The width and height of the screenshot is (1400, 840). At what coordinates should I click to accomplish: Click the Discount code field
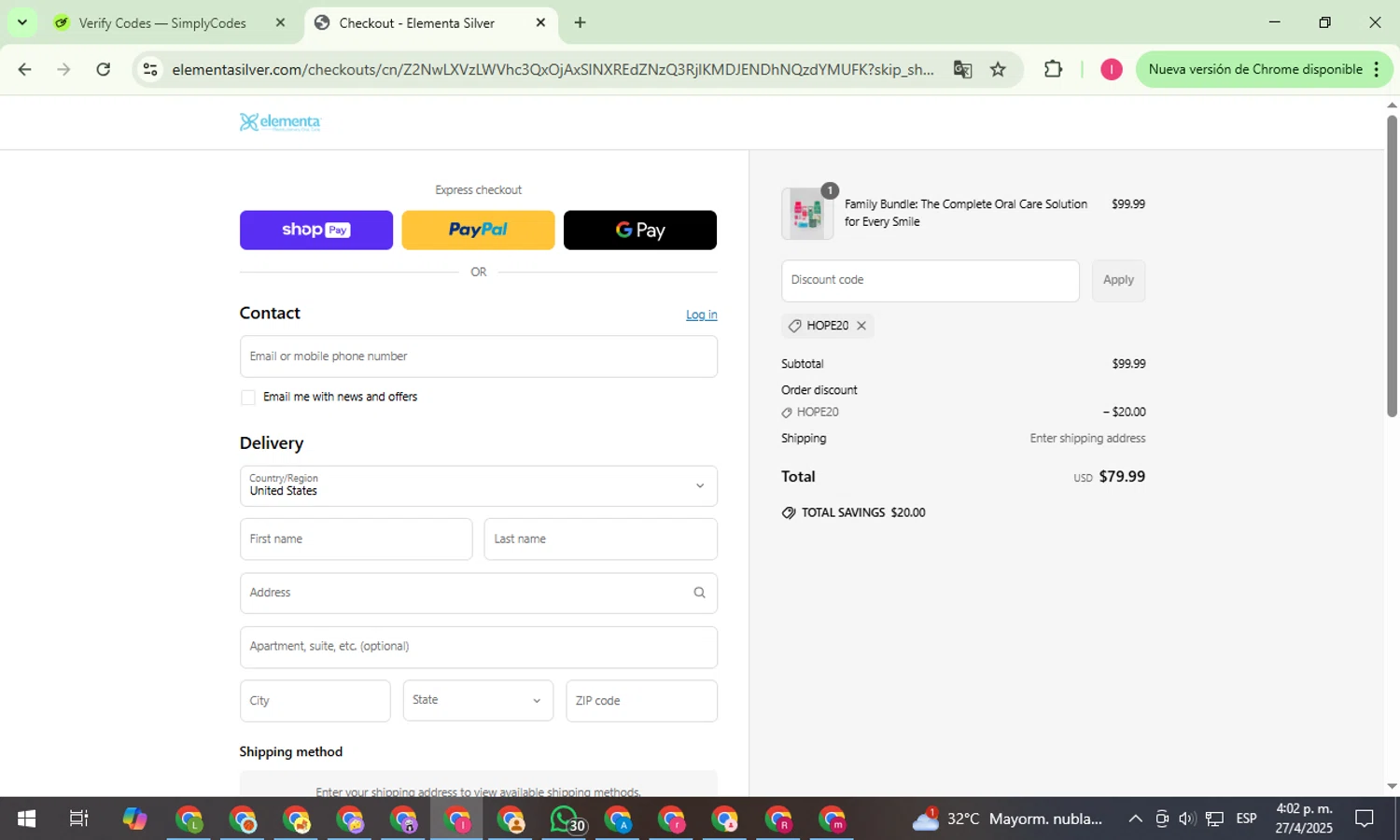(931, 281)
